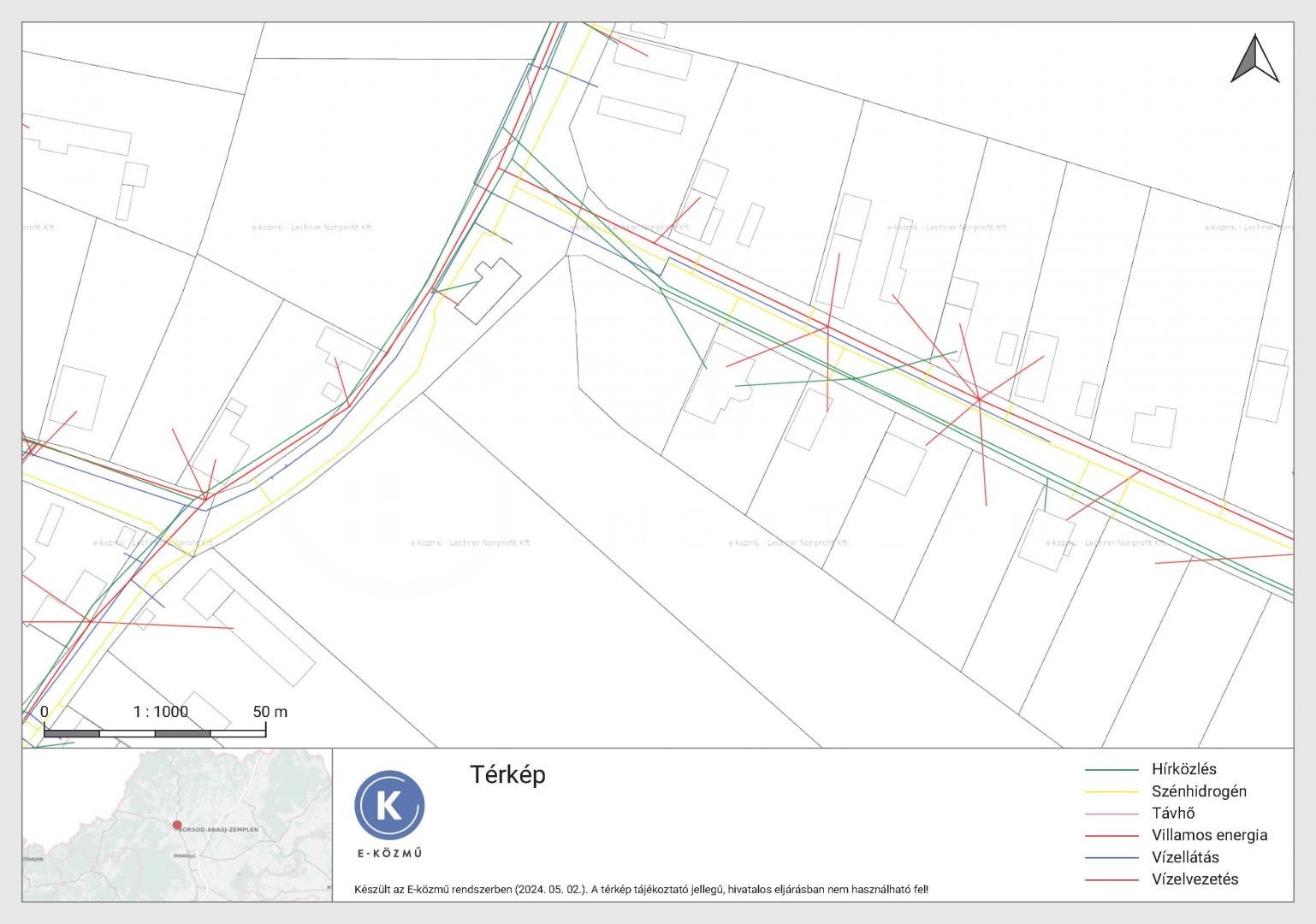1316x924 pixels.
Task: Click the black-and-white scale bar
Action: [154, 733]
